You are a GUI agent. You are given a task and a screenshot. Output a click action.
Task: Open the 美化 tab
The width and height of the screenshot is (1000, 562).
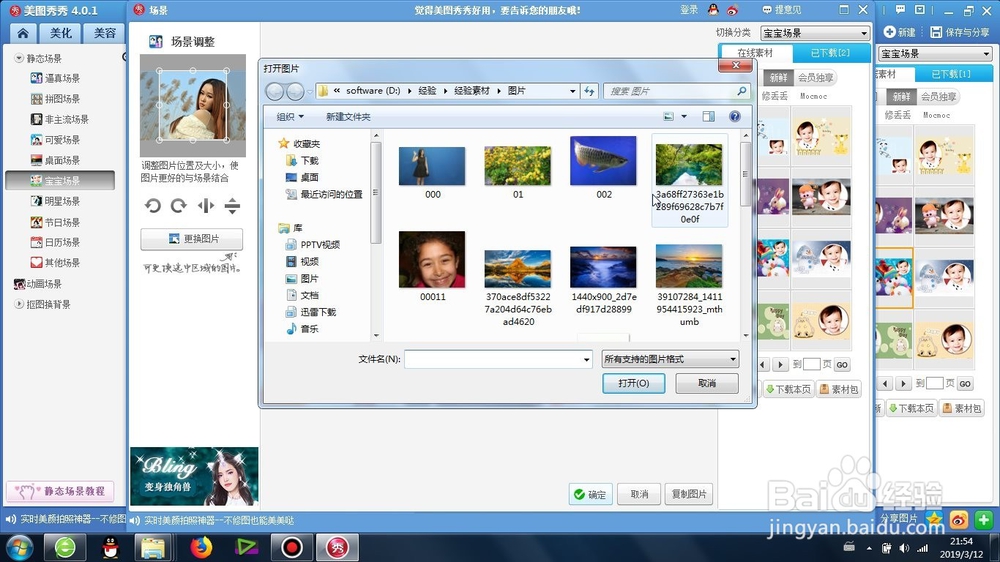pyautogui.click(x=61, y=33)
